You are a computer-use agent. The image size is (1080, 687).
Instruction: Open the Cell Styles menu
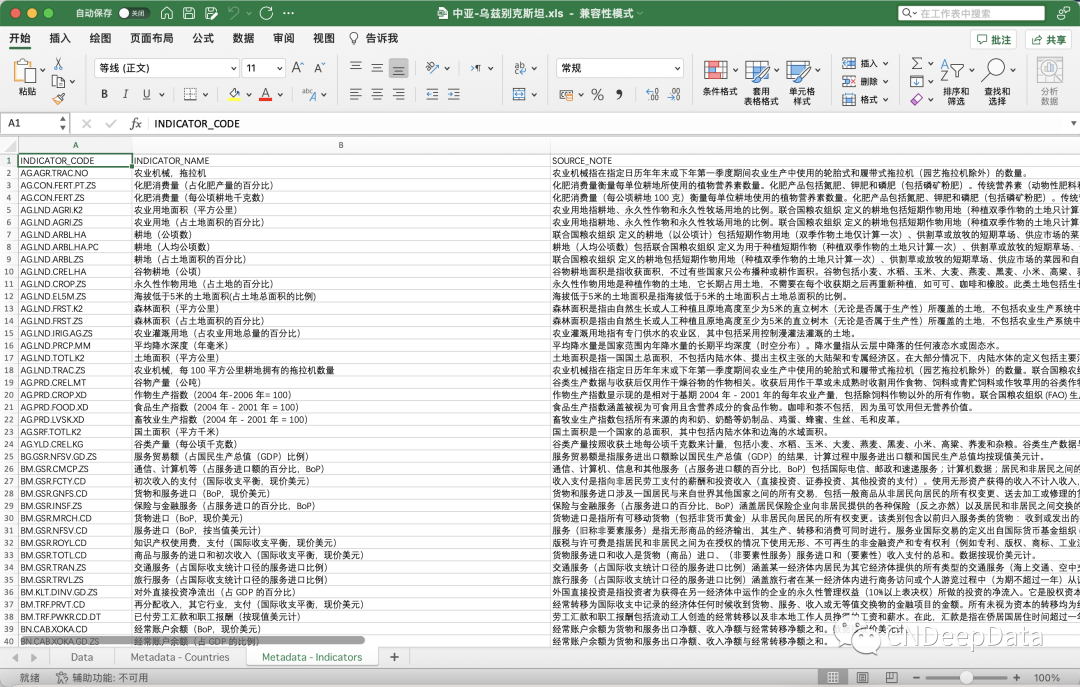click(x=802, y=82)
